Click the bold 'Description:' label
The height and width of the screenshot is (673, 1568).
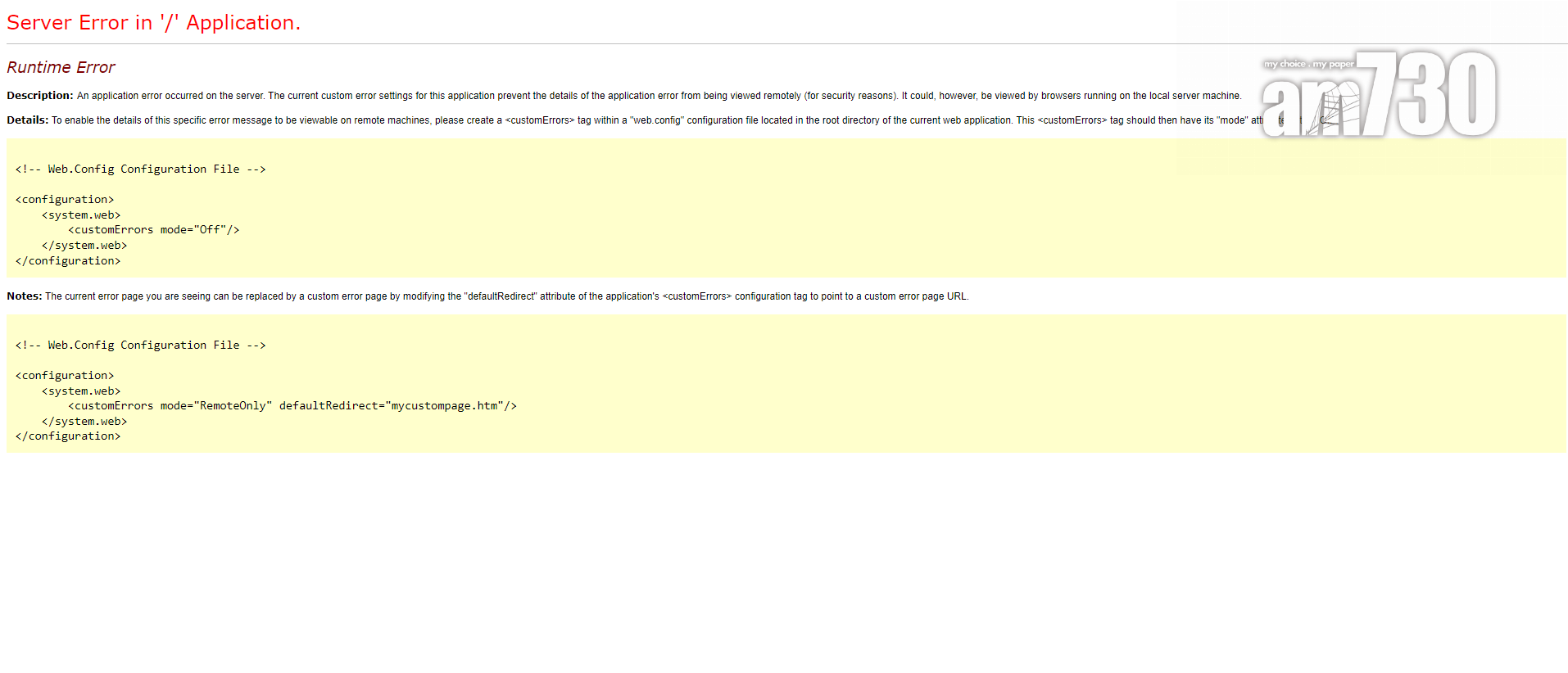[39, 96]
